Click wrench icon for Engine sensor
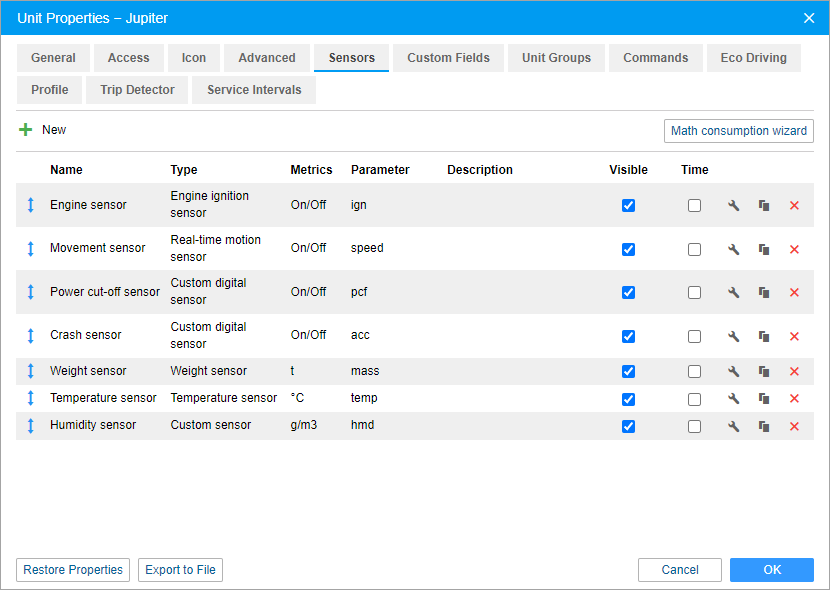Viewport: 830px width, 590px height. coord(733,206)
